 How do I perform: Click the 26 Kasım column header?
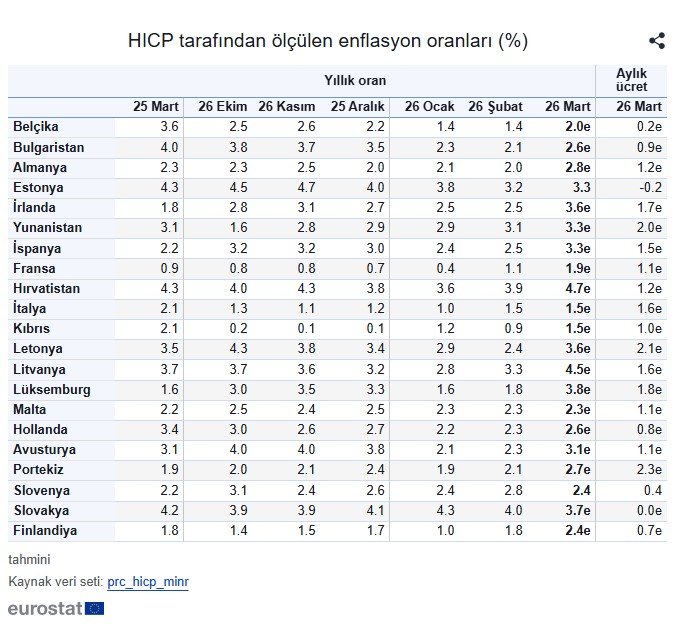pos(286,107)
